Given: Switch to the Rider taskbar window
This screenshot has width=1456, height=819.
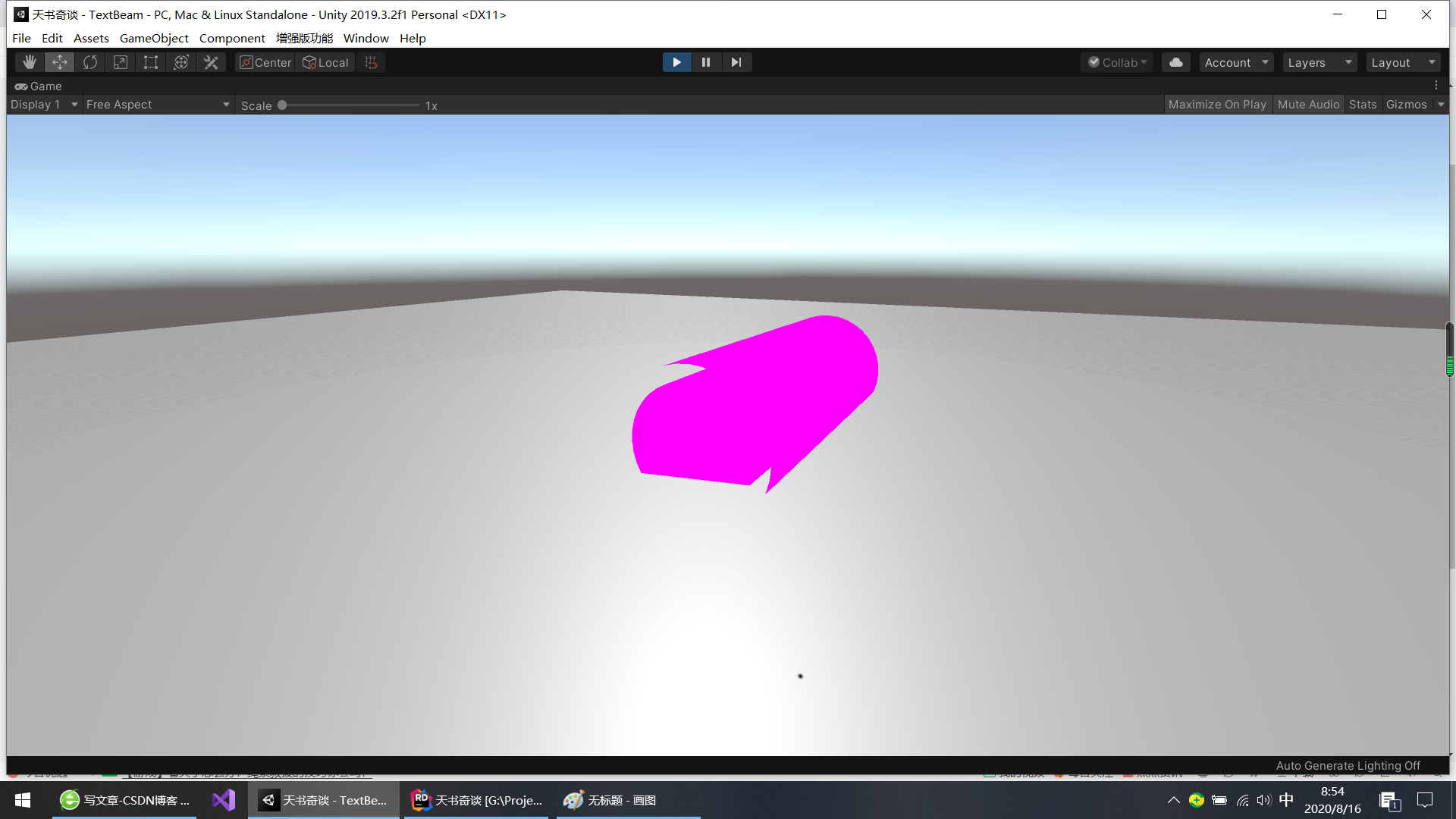Looking at the screenshot, I should pyautogui.click(x=476, y=800).
